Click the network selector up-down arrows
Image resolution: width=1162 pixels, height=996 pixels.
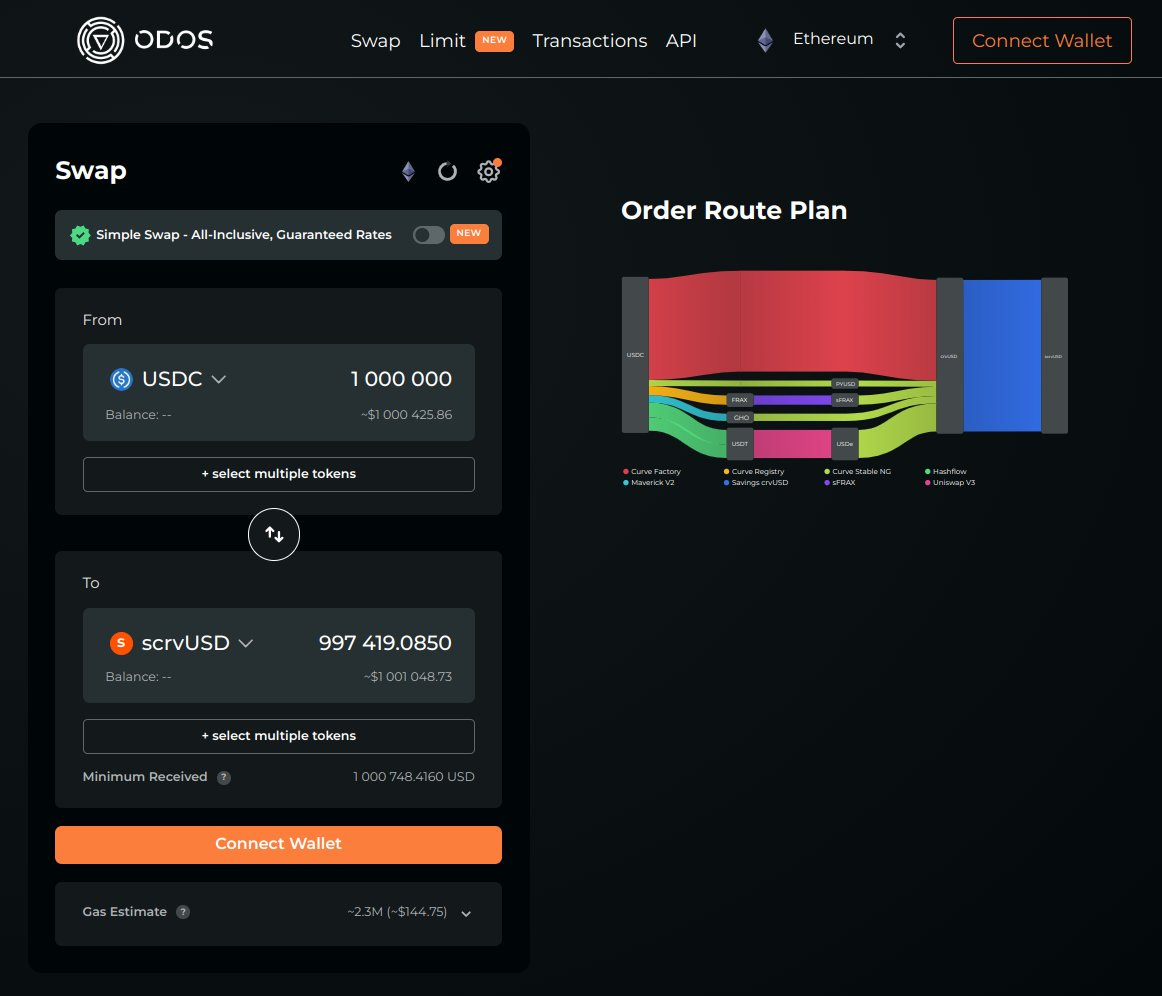900,40
